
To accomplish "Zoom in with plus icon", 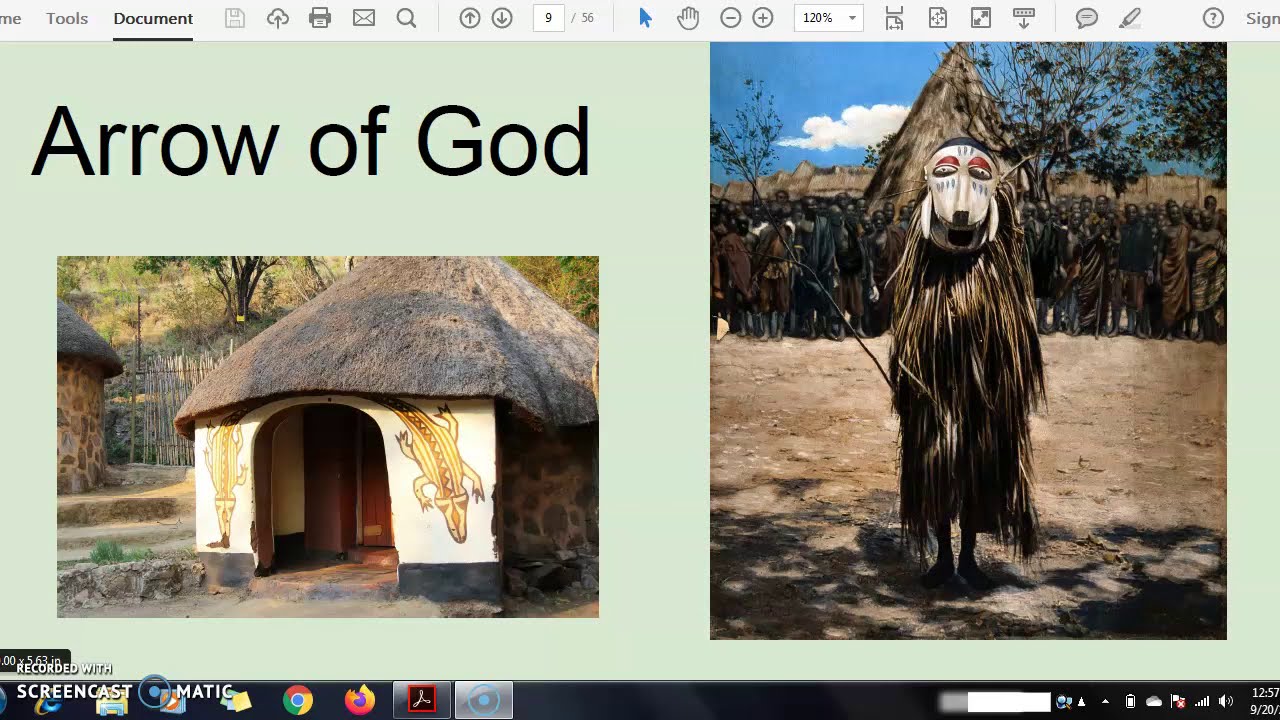I will point(763,18).
